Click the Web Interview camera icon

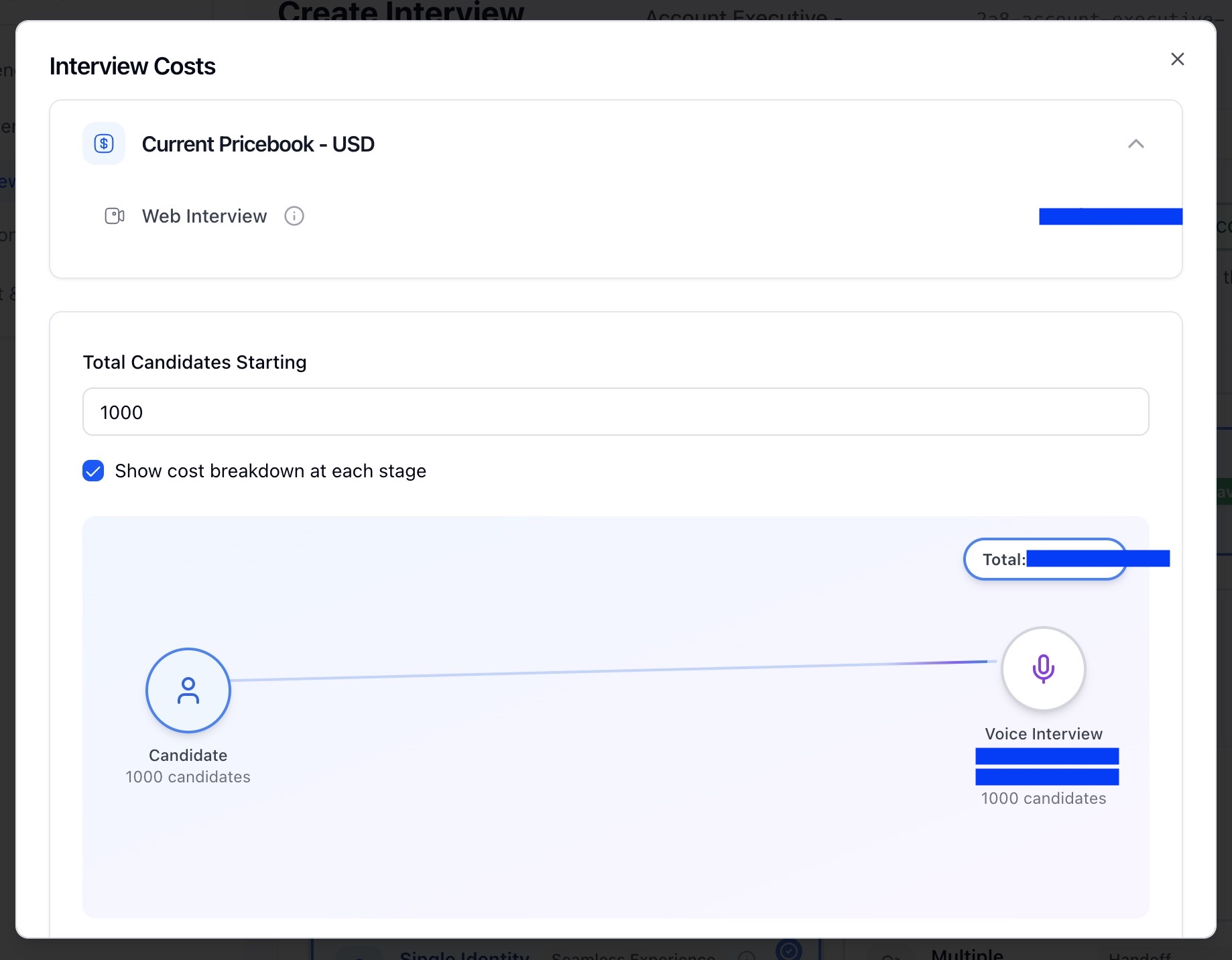(115, 216)
